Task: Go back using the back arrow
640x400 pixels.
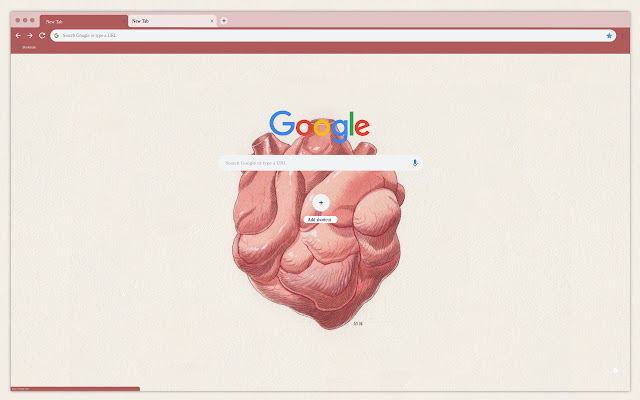Action: (x=18, y=36)
